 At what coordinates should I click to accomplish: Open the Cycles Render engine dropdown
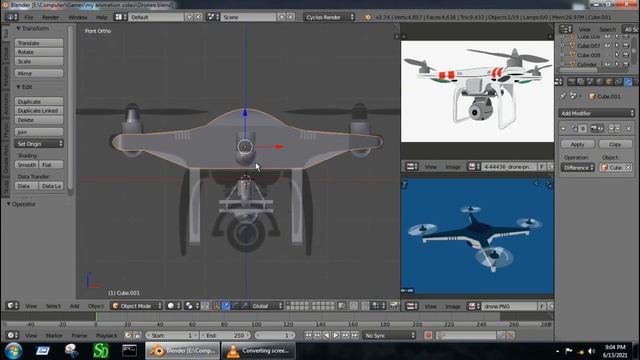coord(329,17)
